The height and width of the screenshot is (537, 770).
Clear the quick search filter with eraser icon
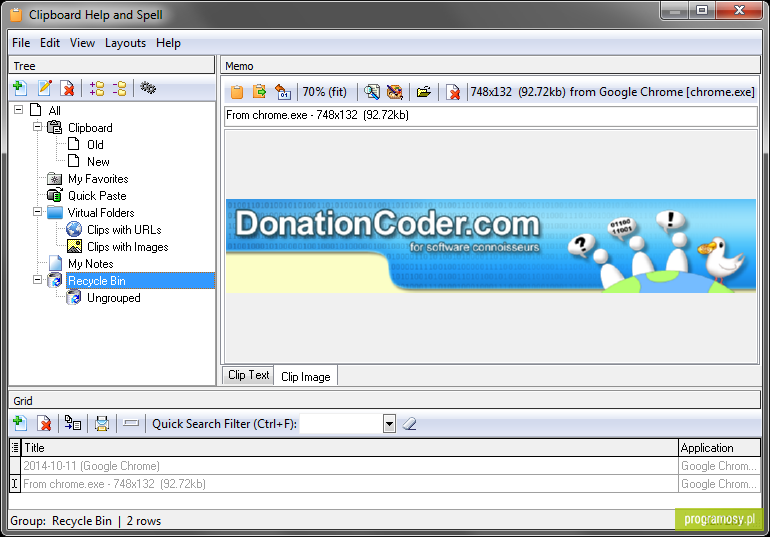click(x=410, y=424)
